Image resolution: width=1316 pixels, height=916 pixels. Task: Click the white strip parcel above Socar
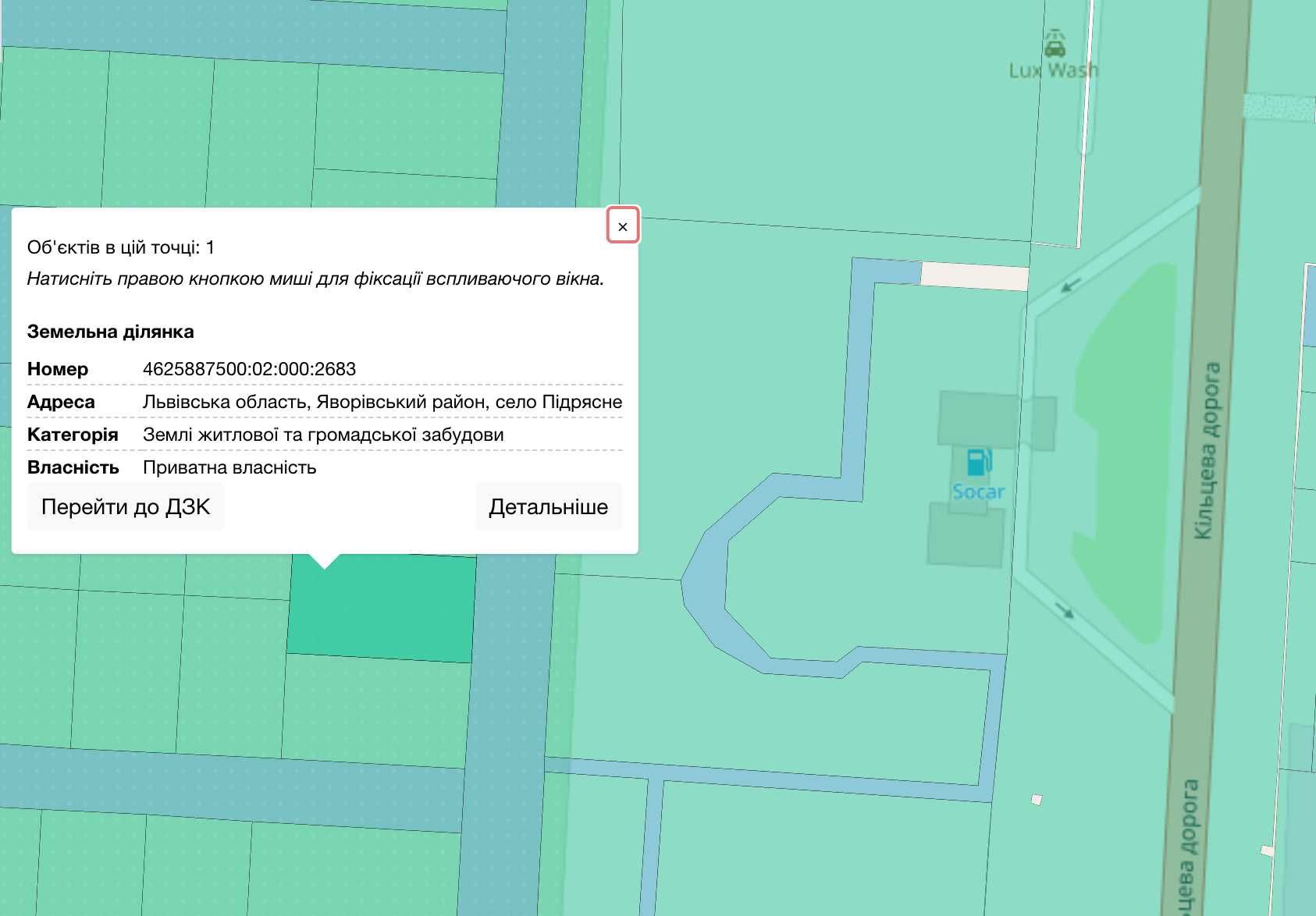coord(974,276)
